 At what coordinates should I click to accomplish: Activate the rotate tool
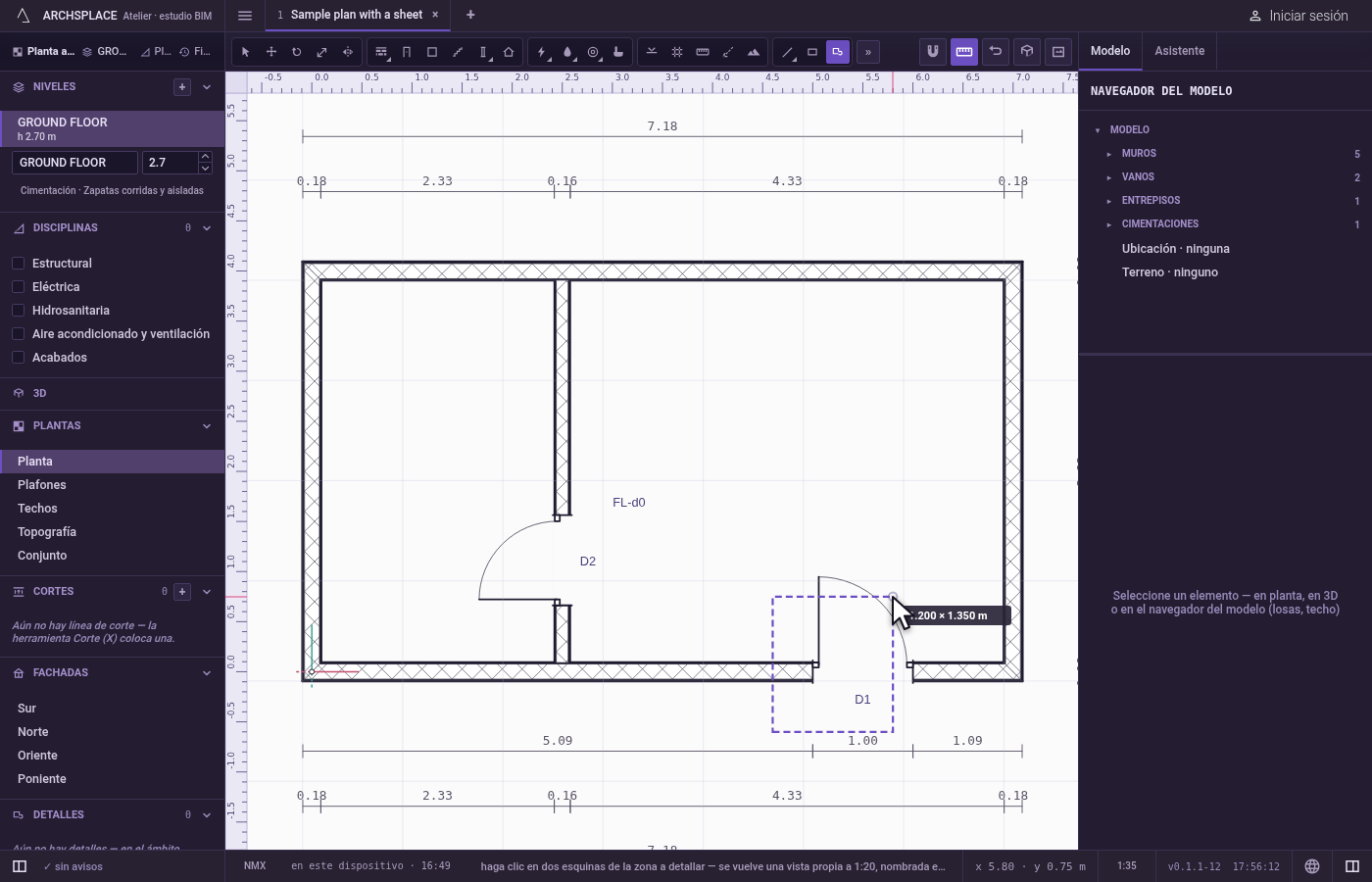pyautogui.click(x=296, y=52)
